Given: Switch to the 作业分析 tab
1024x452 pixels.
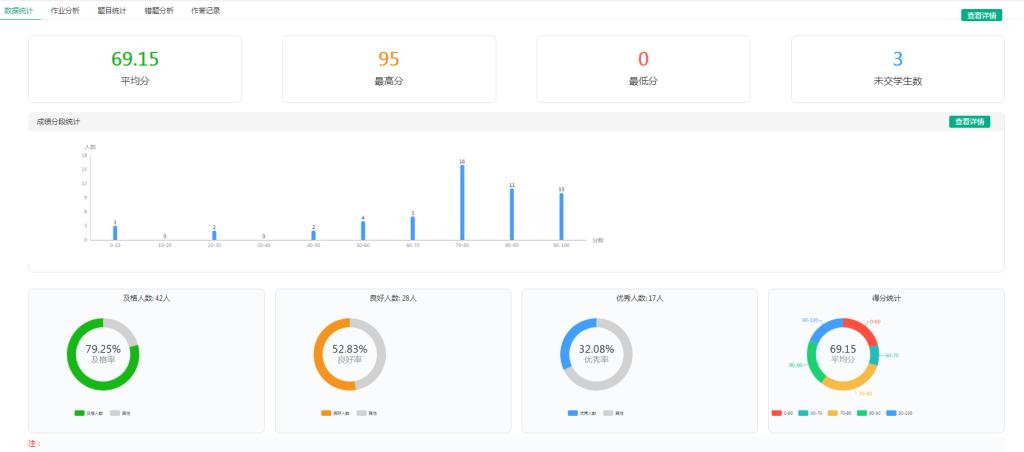Looking at the screenshot, I should pos(65,10).
